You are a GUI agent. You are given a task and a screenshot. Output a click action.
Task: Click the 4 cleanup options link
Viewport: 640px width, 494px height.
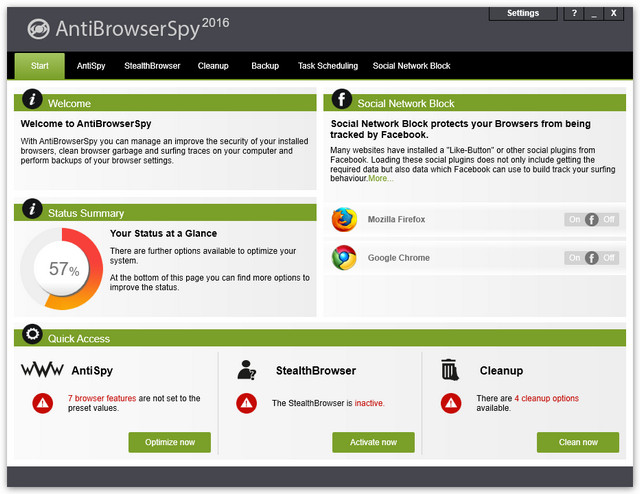point(547,398)
